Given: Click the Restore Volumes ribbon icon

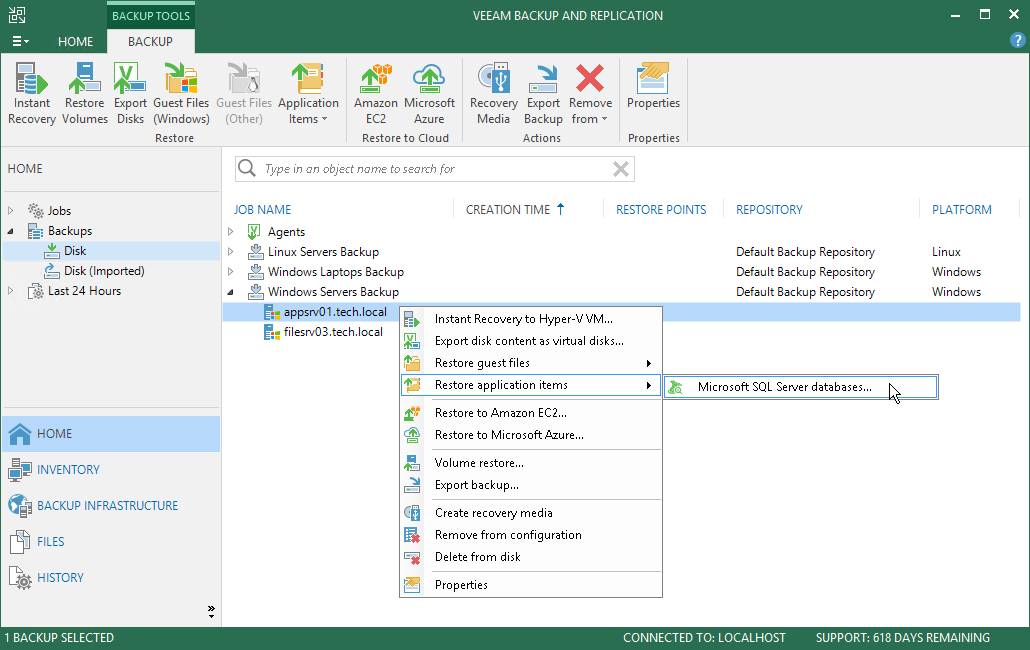Looking at the screenshot, I should point(85,93).
